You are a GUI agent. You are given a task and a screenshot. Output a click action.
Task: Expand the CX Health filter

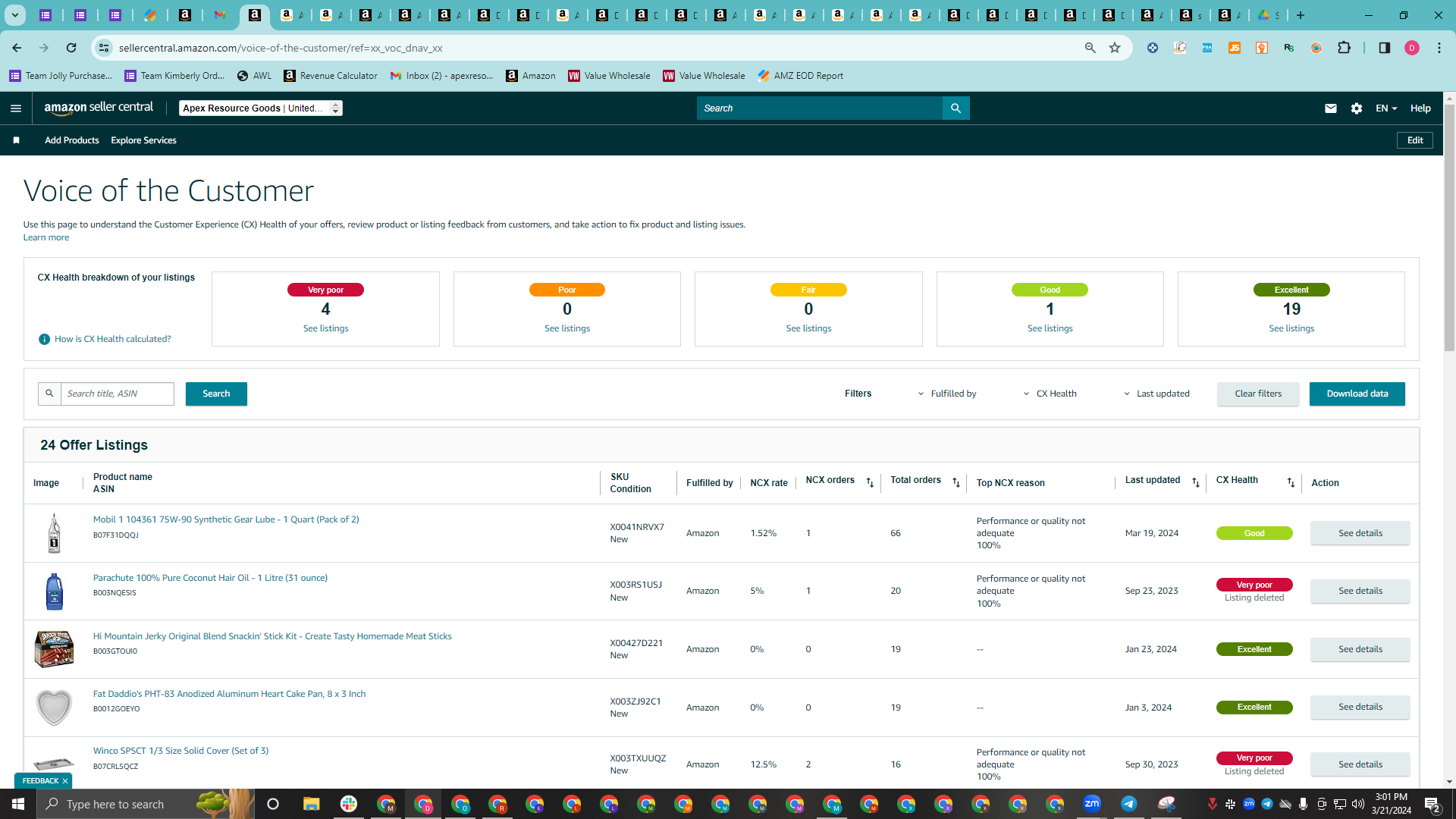point(1050,394)
